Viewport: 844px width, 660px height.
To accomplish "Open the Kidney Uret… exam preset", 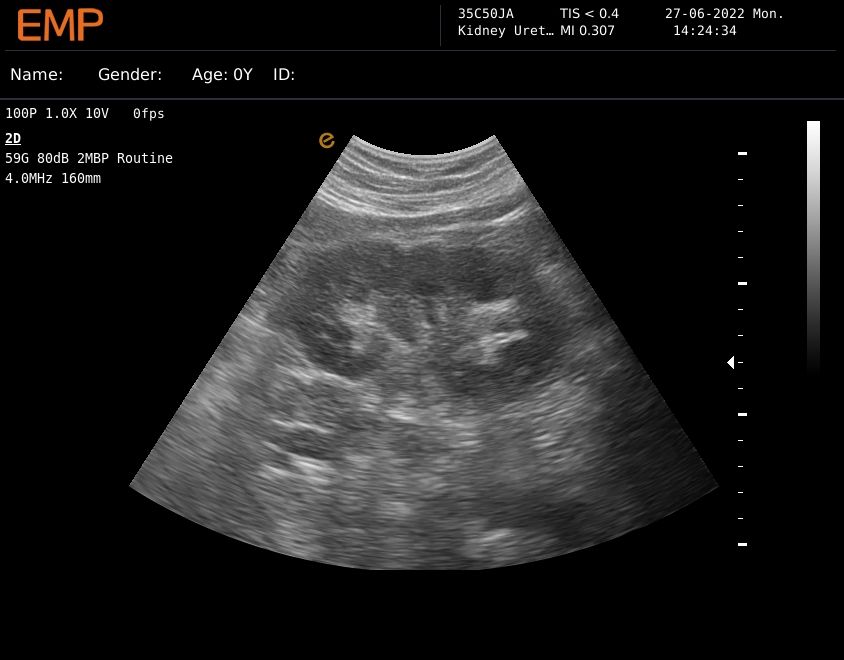I will (505, 31).
